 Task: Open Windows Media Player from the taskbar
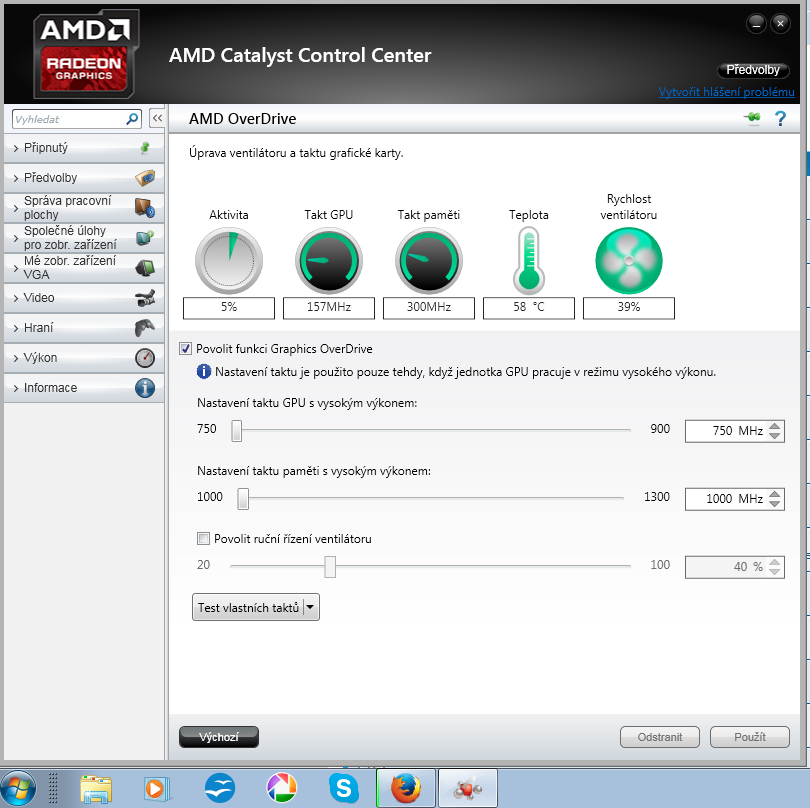click(157, 788)
